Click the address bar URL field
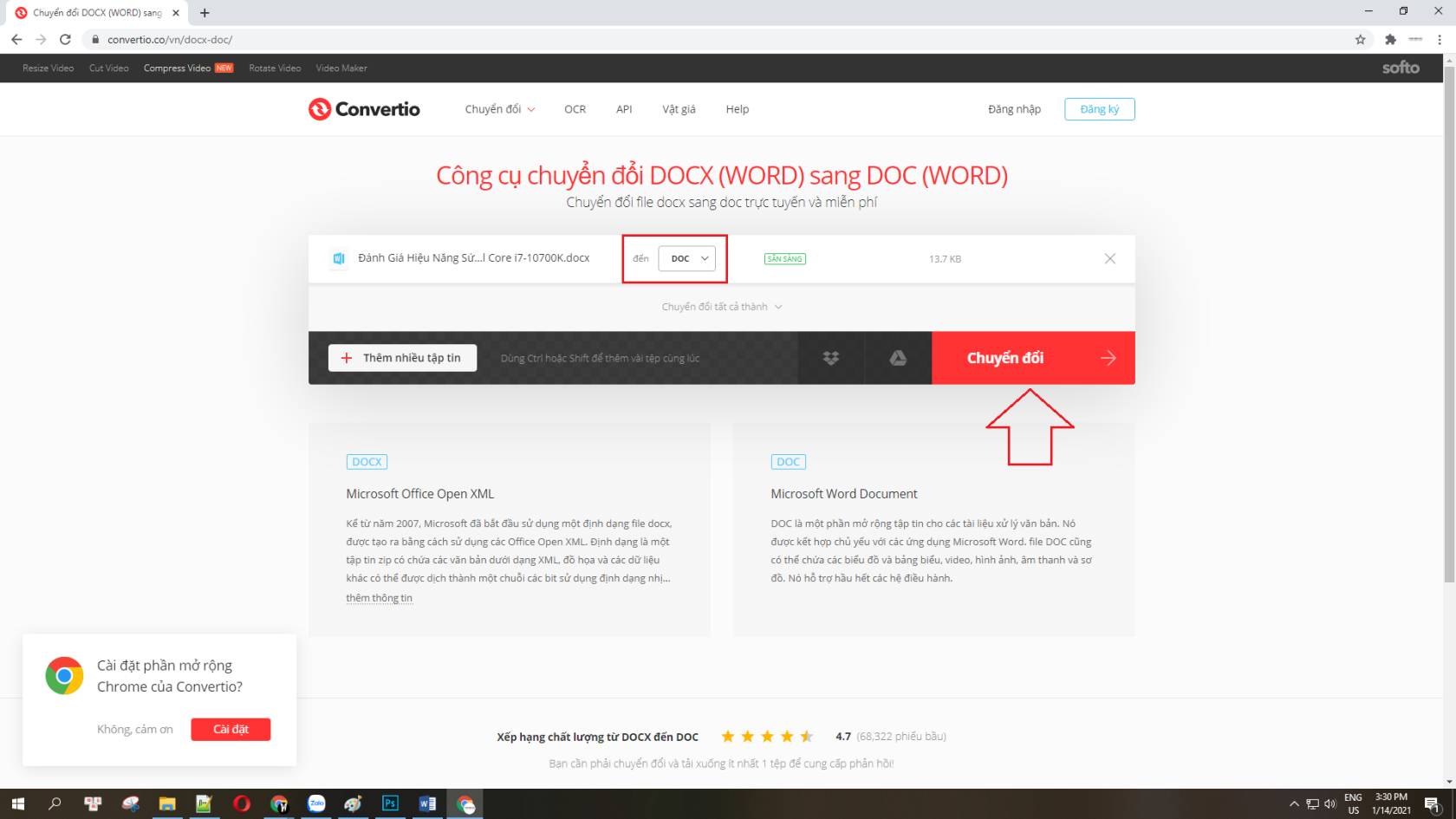1456x819 pixels. coord(719,39)
